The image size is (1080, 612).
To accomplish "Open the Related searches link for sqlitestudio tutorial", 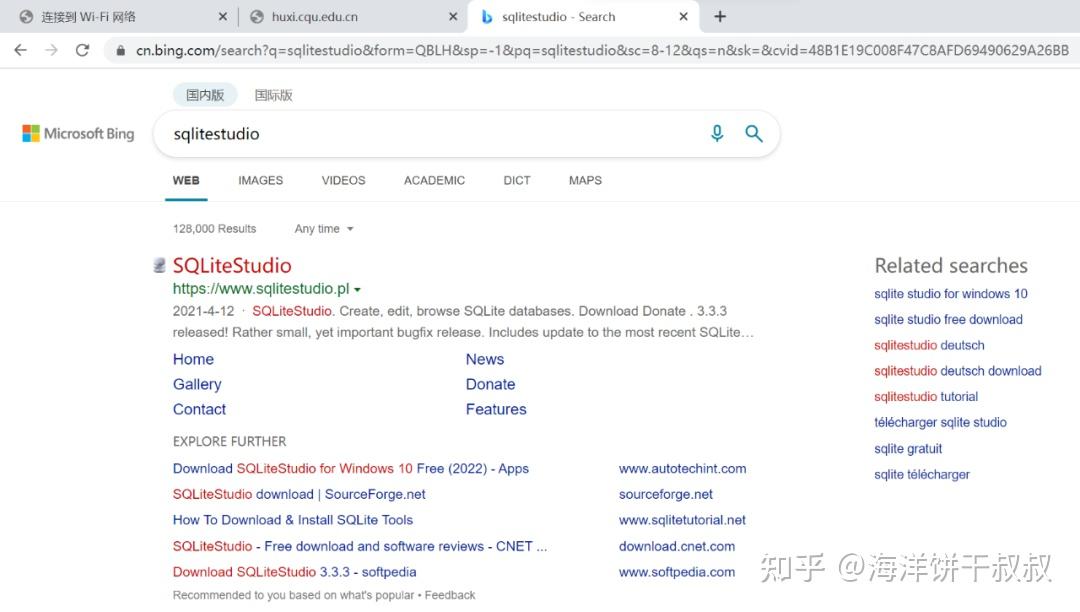I will 925,396.
